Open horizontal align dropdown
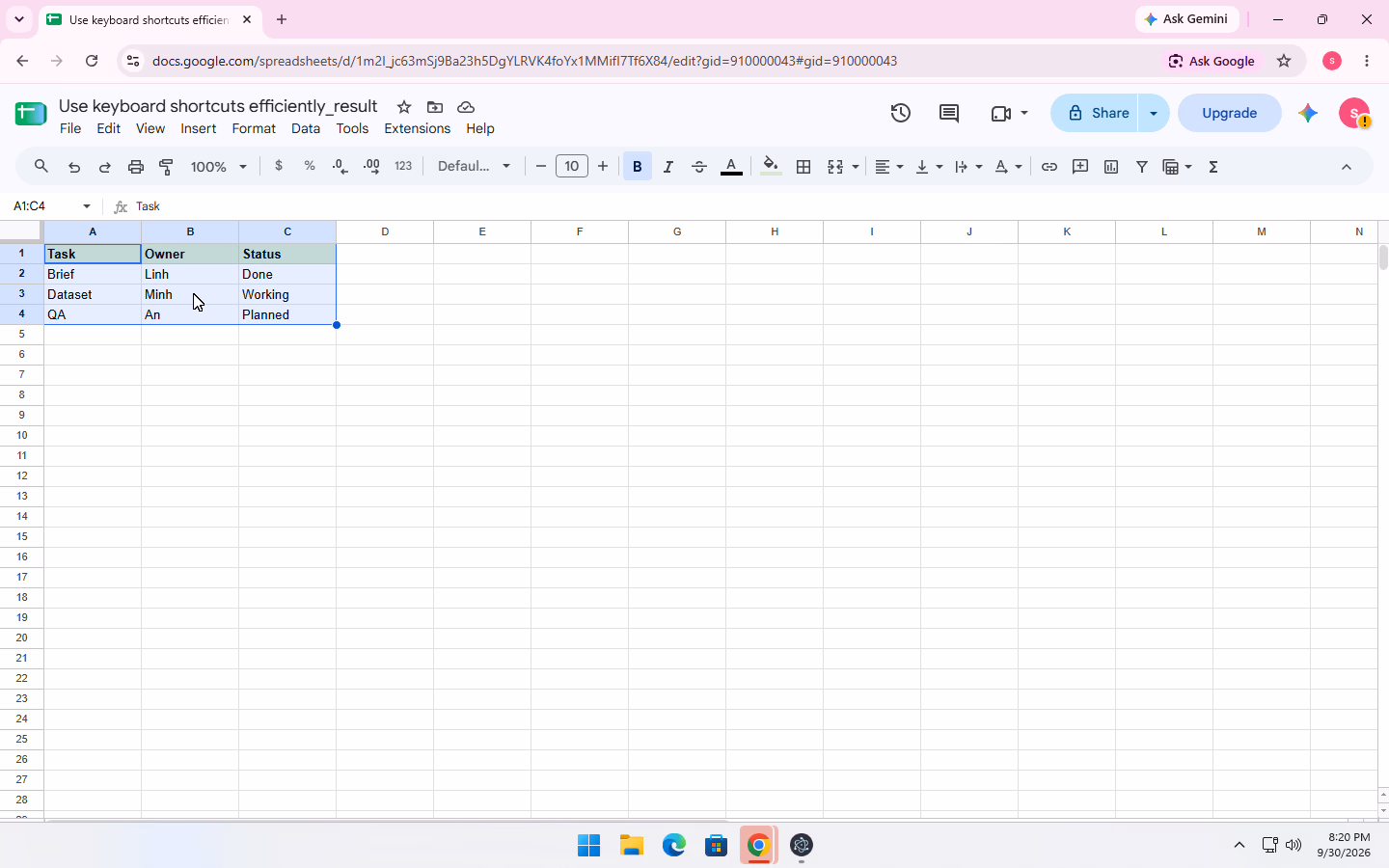This screenshot has width=1389, height=868. pyautogui.click(x=889, y=167)
